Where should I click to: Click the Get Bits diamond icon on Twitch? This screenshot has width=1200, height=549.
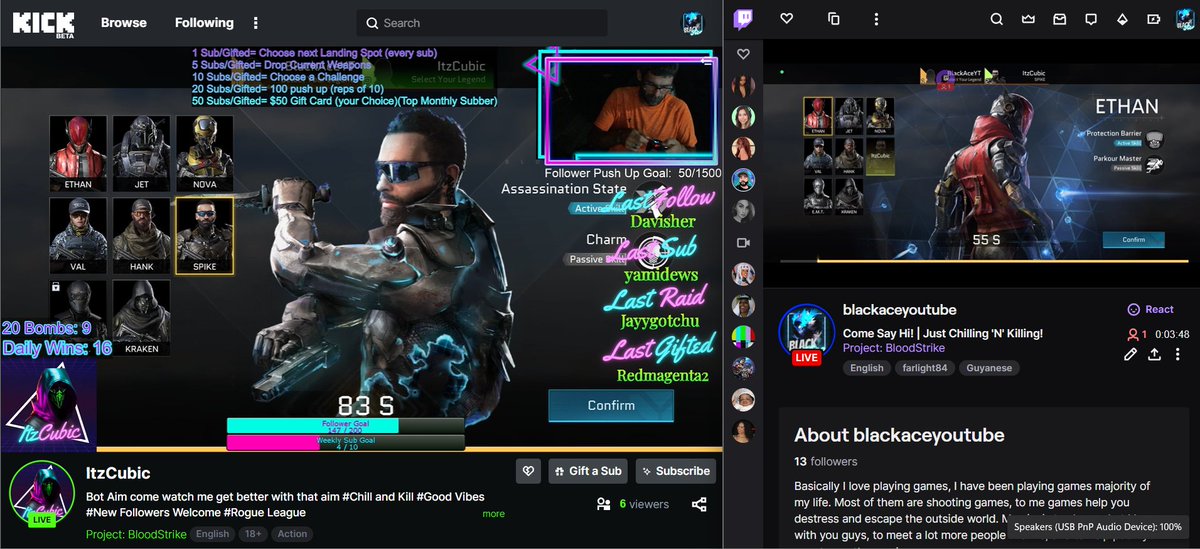point(1122,19)
